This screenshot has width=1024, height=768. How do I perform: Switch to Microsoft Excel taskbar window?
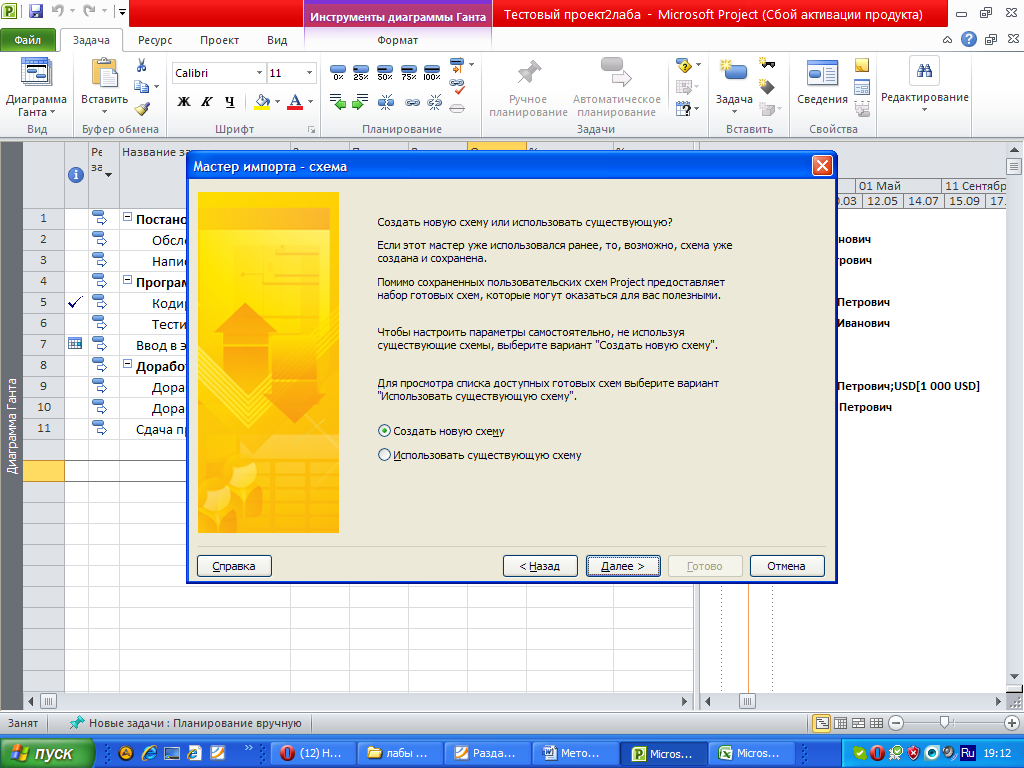tap(751, 753)
